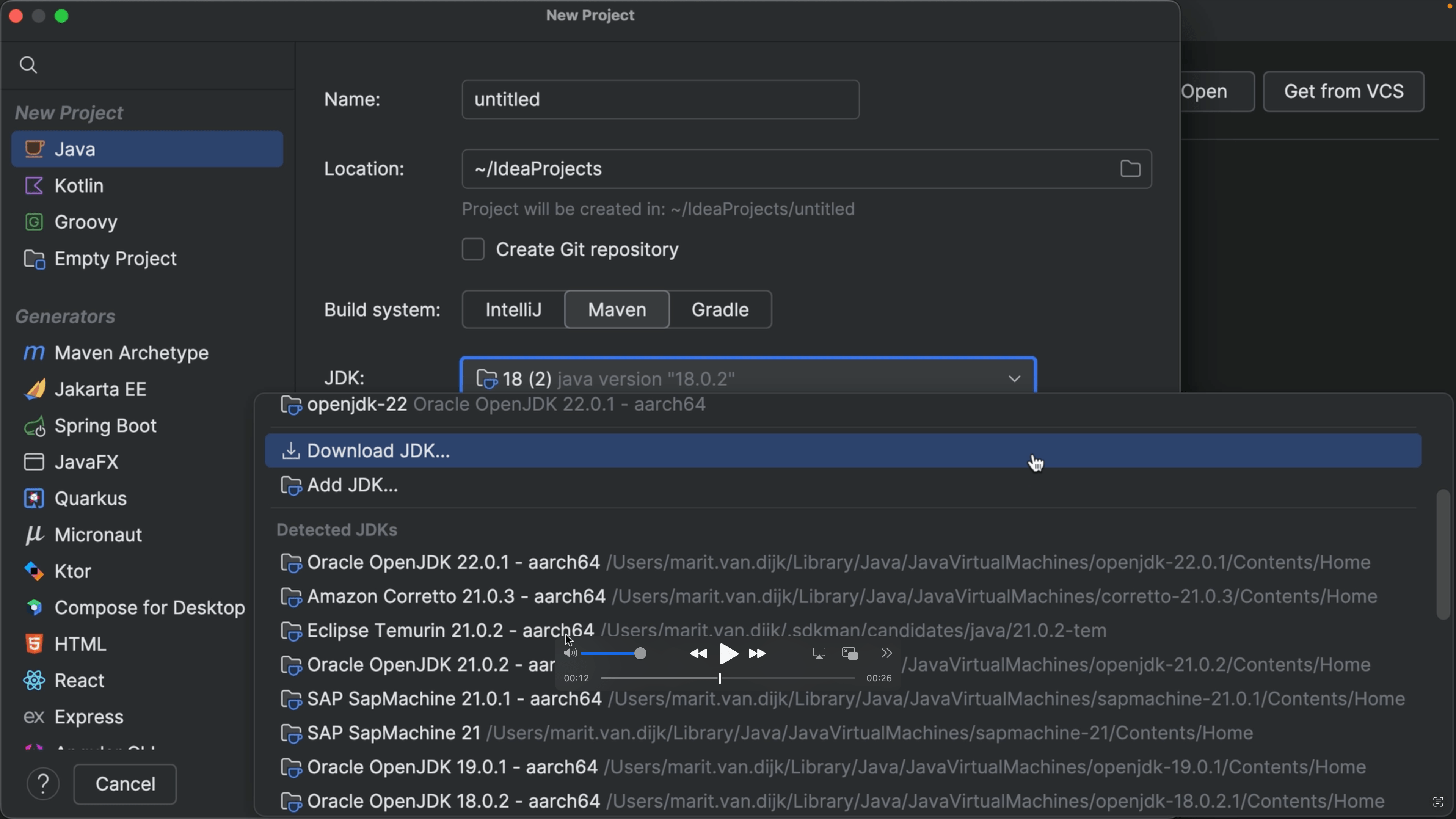Select openjdk-22 from JDK list
The height and width of the screenshot is (819, 1456).
pyautogui.click(x=842, y=405)
